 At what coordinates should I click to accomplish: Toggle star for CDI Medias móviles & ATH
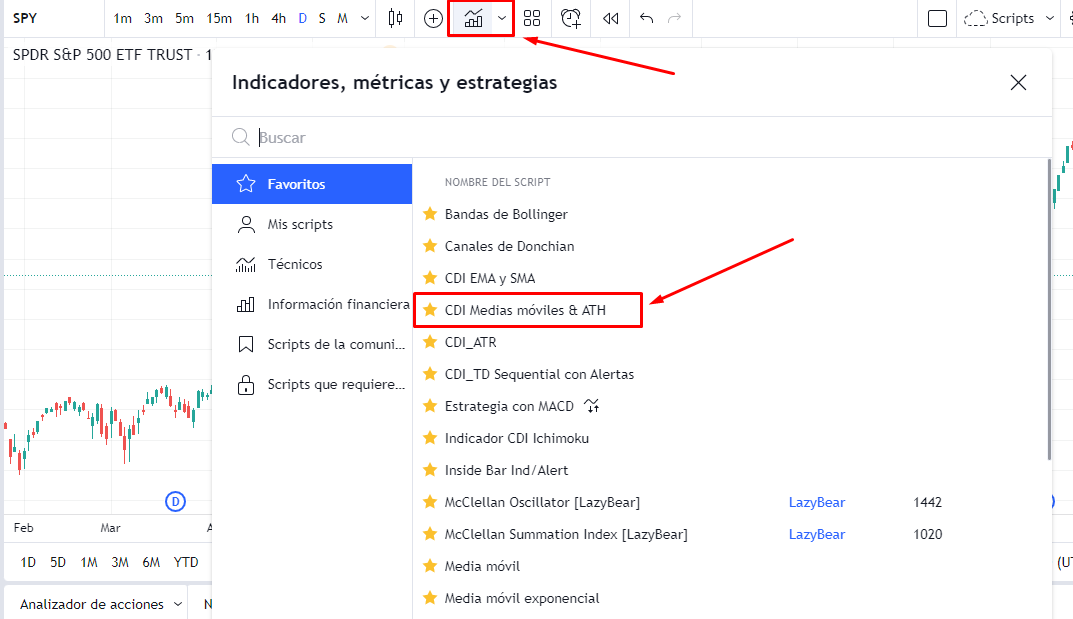coord(430,310)
